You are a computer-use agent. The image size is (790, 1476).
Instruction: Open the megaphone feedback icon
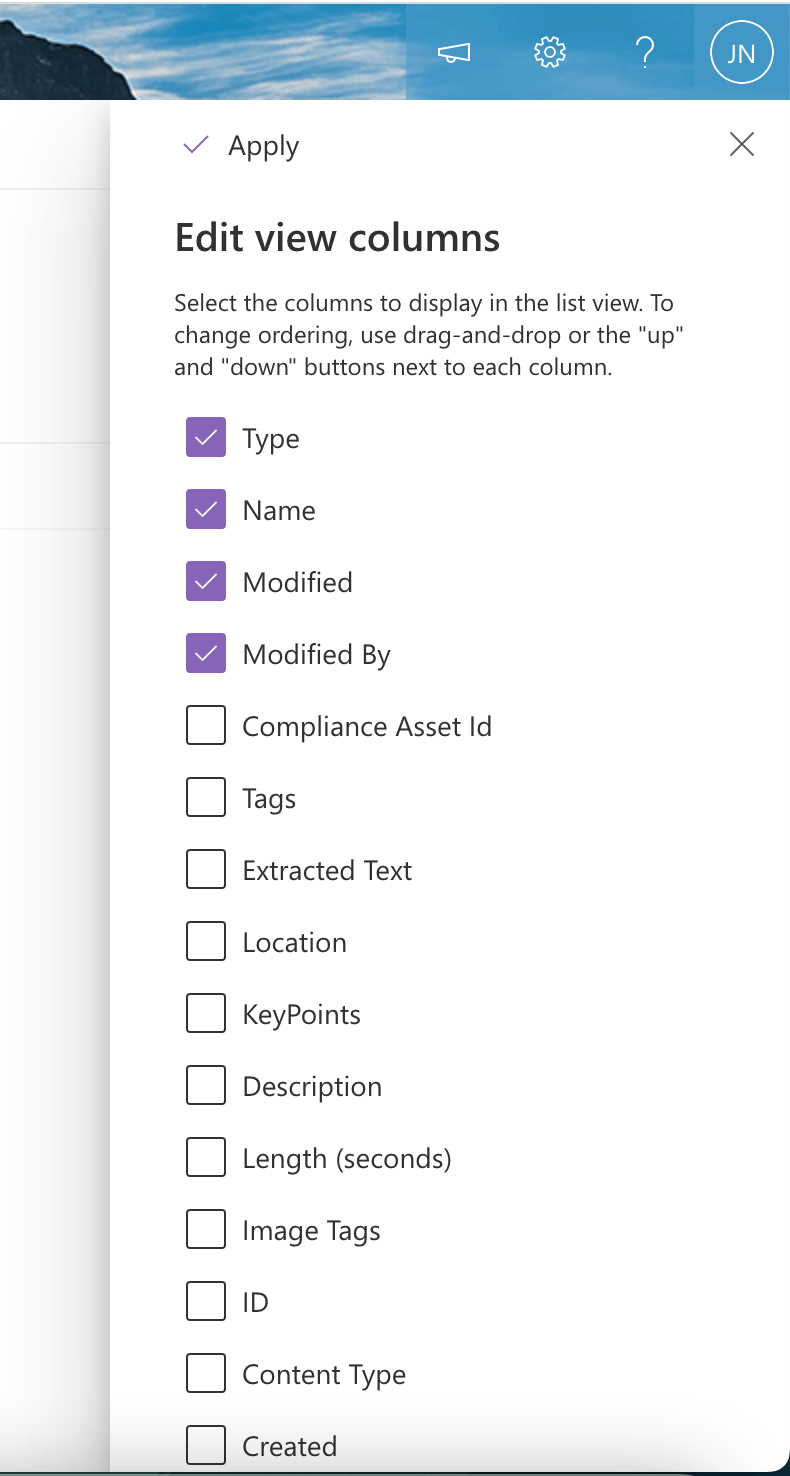454,53
